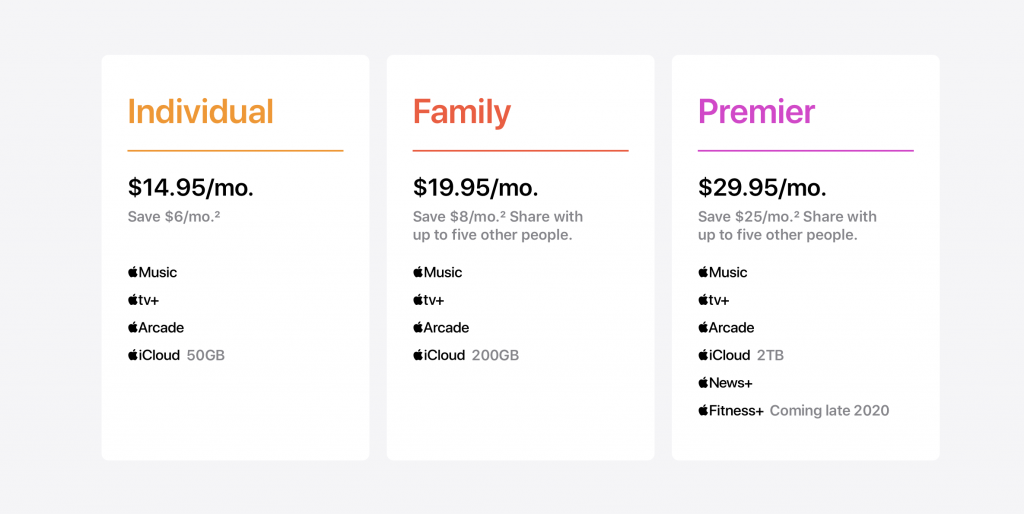
Task: Click iCloud 50GB logo in Individual plan
Action: point(154,355)
